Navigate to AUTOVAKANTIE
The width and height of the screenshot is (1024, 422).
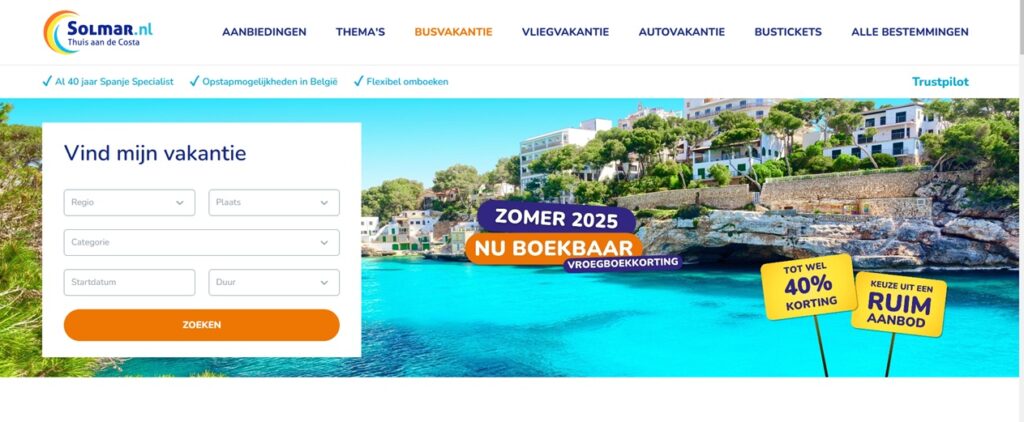pos(682,32)
